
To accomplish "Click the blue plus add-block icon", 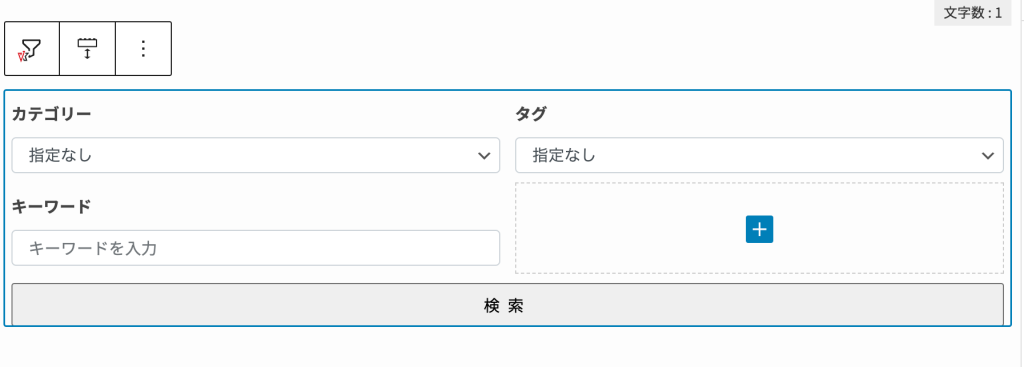I will point(760,229).
